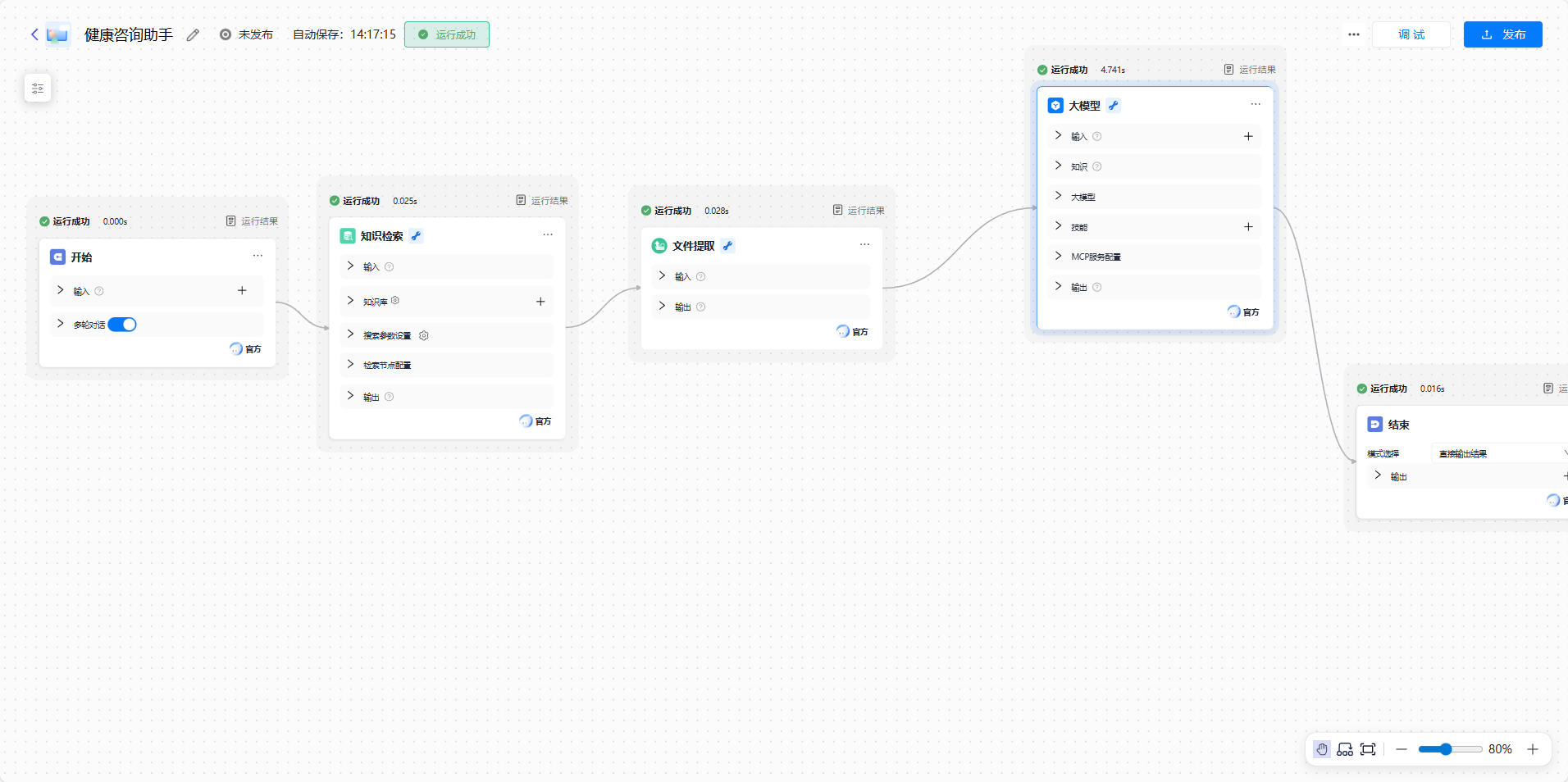Screen dimensions: 1568x782
Task: Go back with the left arrow icon
Action: click(x=34, y=34)
